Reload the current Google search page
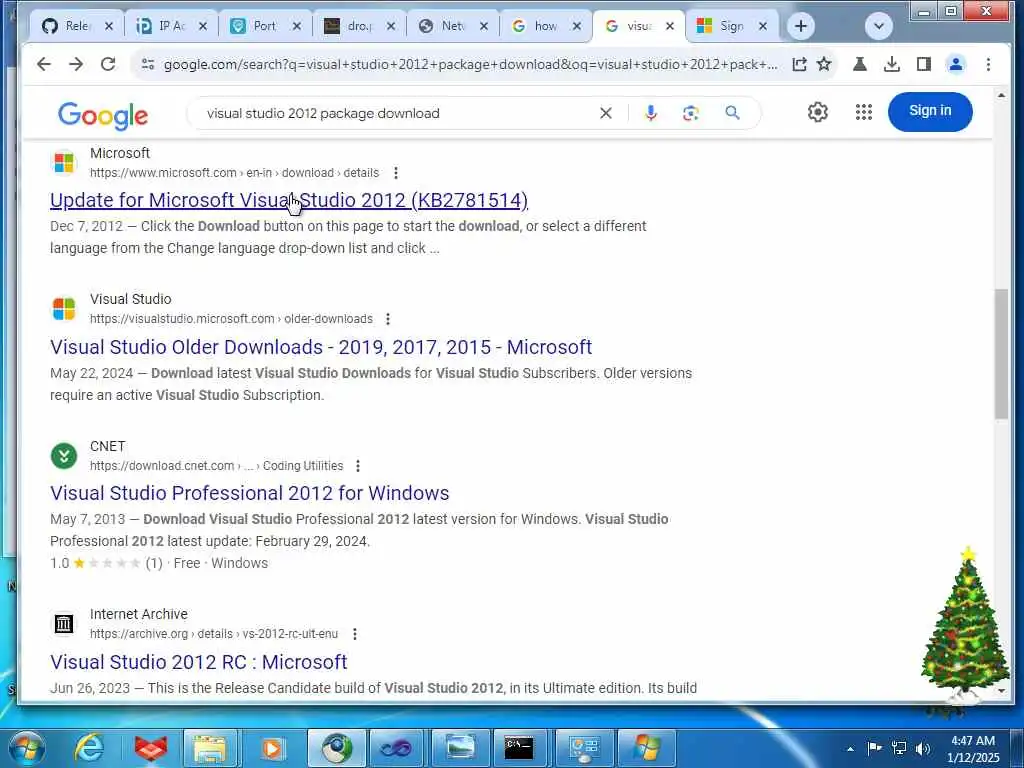The height and width of the screenshot is (768, 1024). [108, 64]
